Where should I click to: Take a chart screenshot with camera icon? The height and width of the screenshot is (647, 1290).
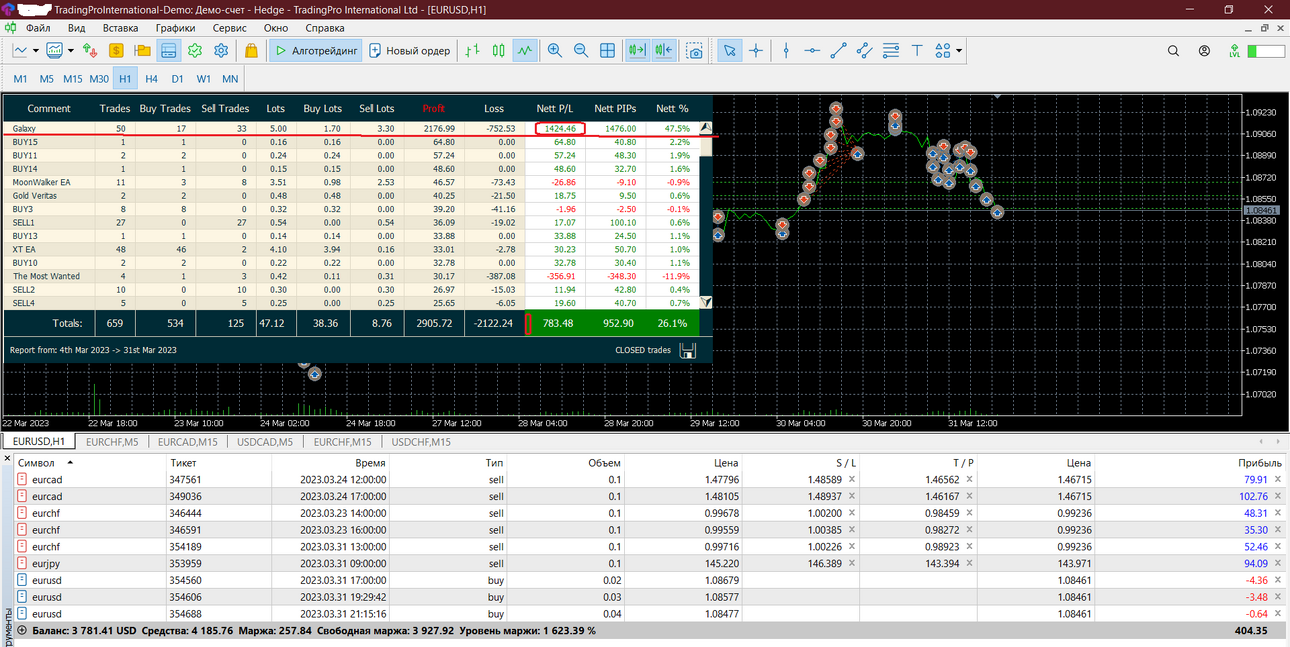click(x=695, y=50)
